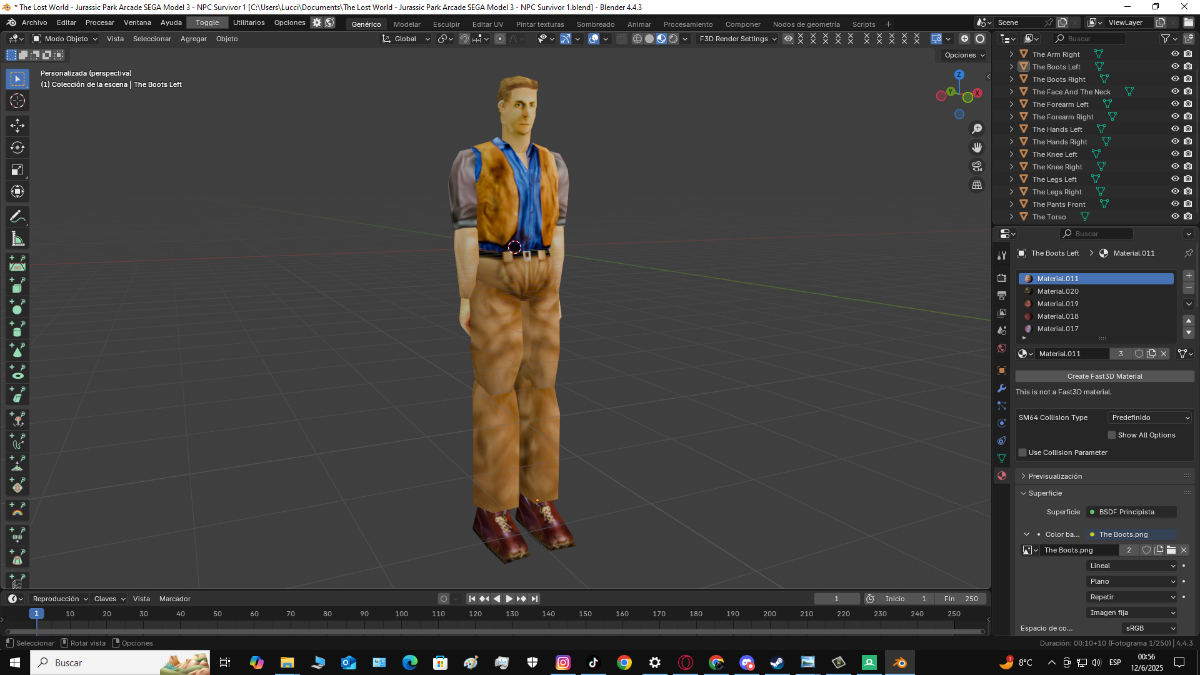Open The Boots.png image from file
This screenshot has height=675, width=1200.
point(1171,550)
